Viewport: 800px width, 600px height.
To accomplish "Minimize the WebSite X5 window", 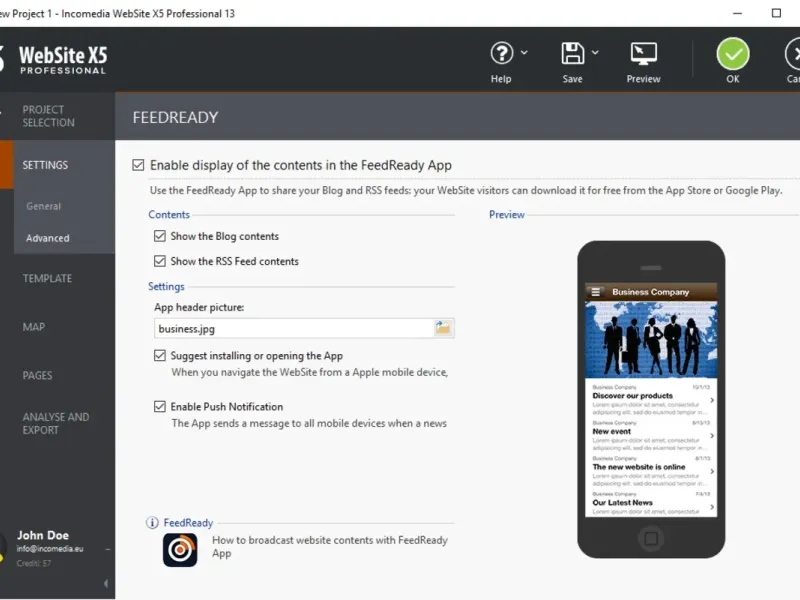I will point(737,13).
